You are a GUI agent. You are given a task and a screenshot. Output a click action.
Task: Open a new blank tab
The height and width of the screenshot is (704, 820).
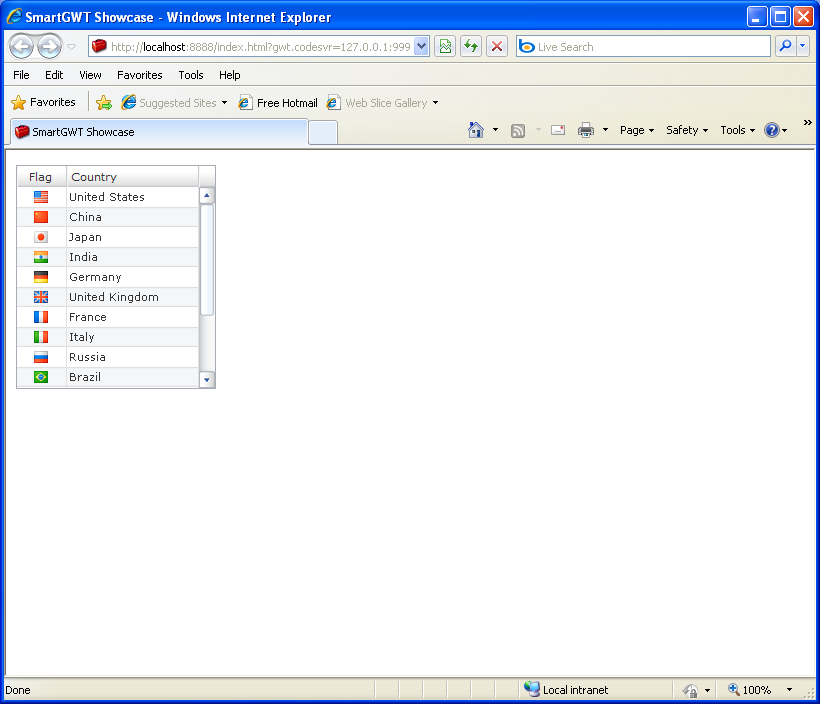click(323, 132)
